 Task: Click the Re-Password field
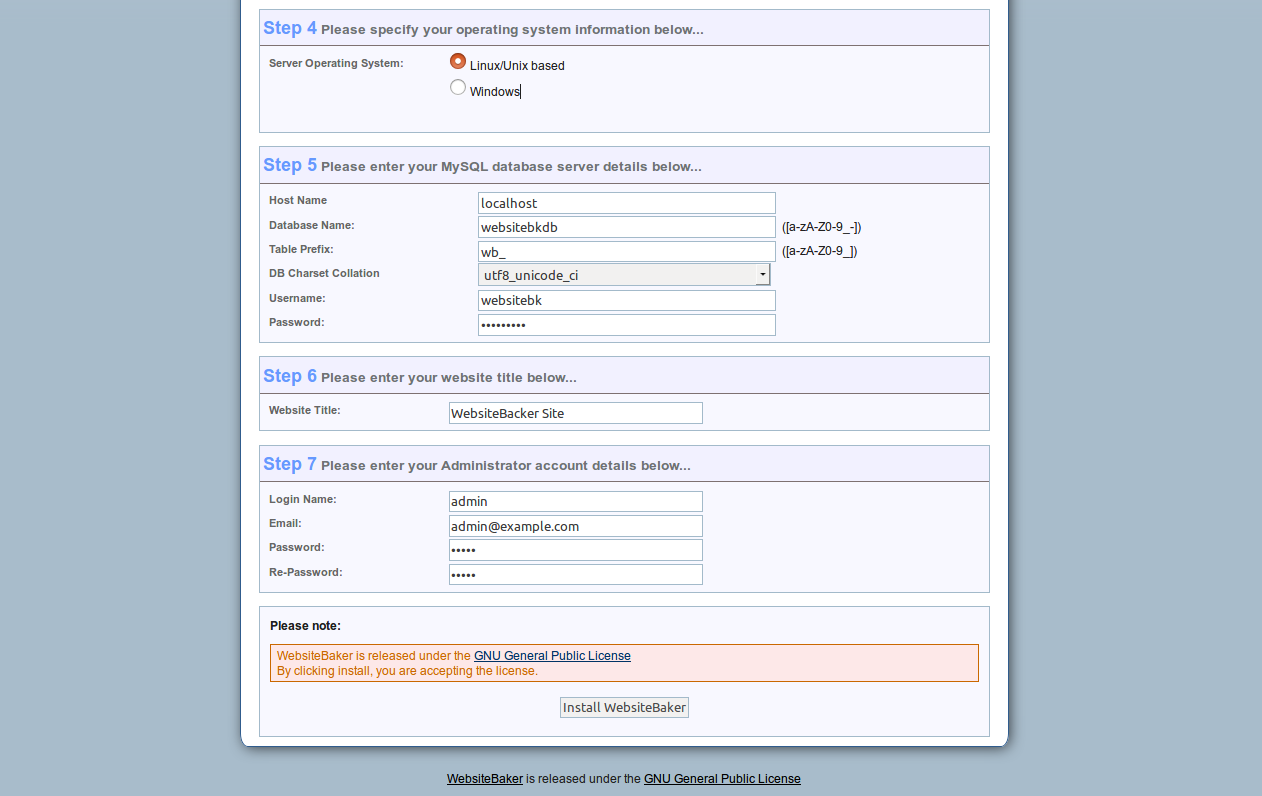click(576, 575)
